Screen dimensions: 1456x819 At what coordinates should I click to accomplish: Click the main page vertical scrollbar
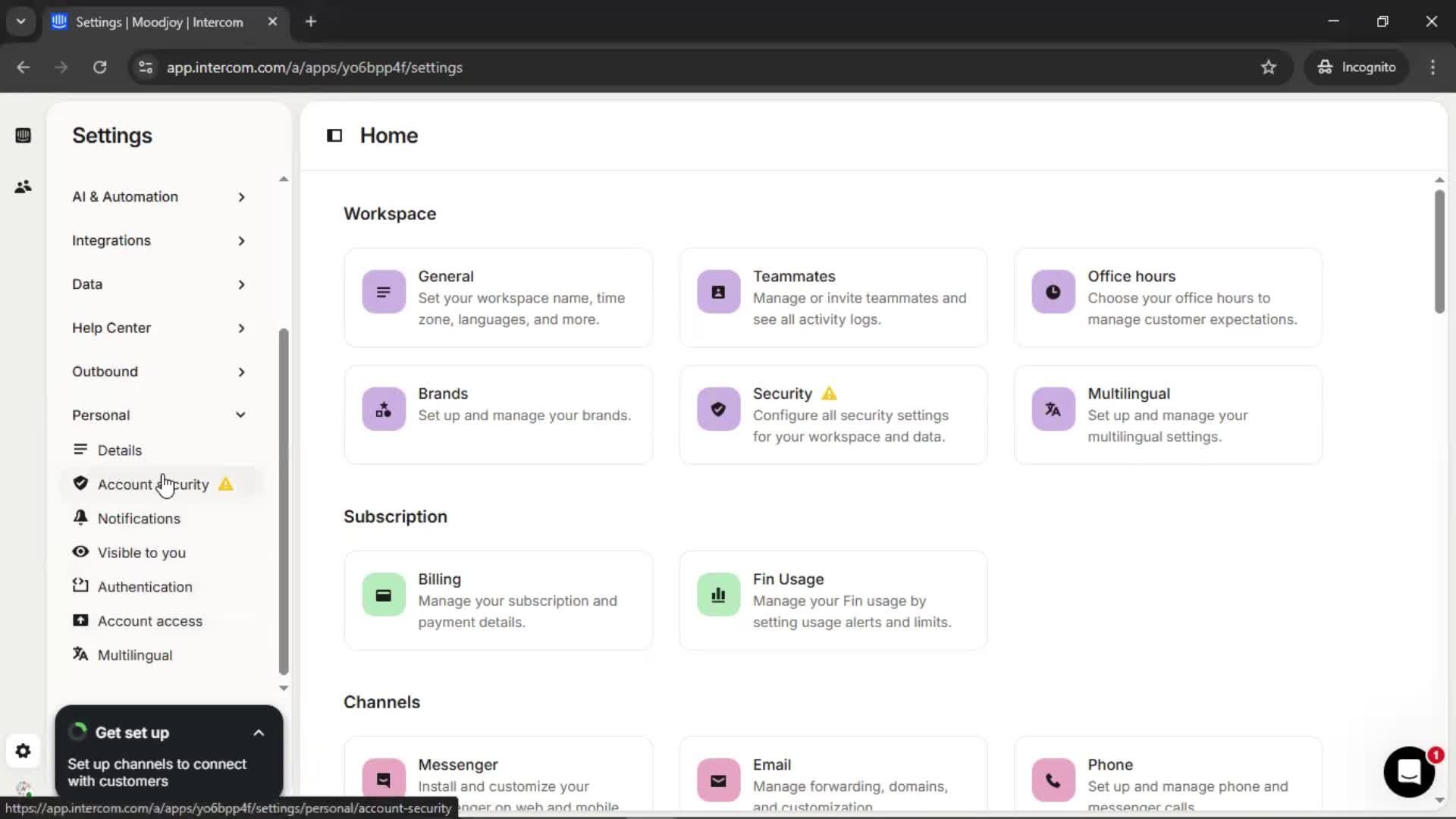1439,252
